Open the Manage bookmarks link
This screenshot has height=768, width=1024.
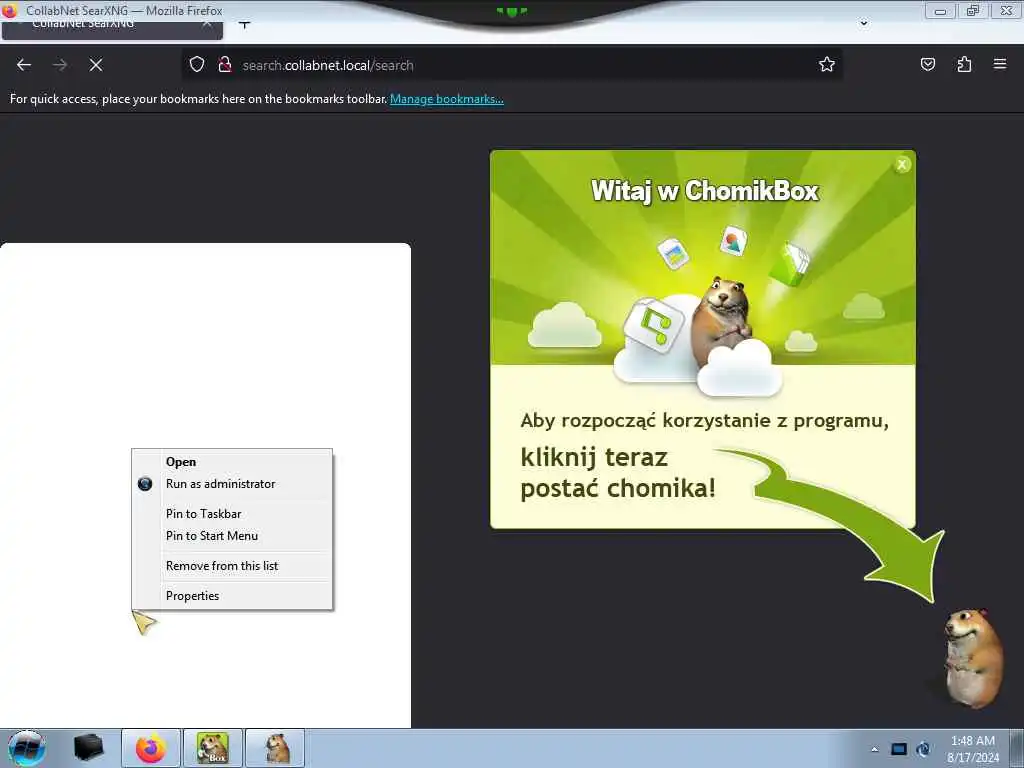click(x=447, y=99)
